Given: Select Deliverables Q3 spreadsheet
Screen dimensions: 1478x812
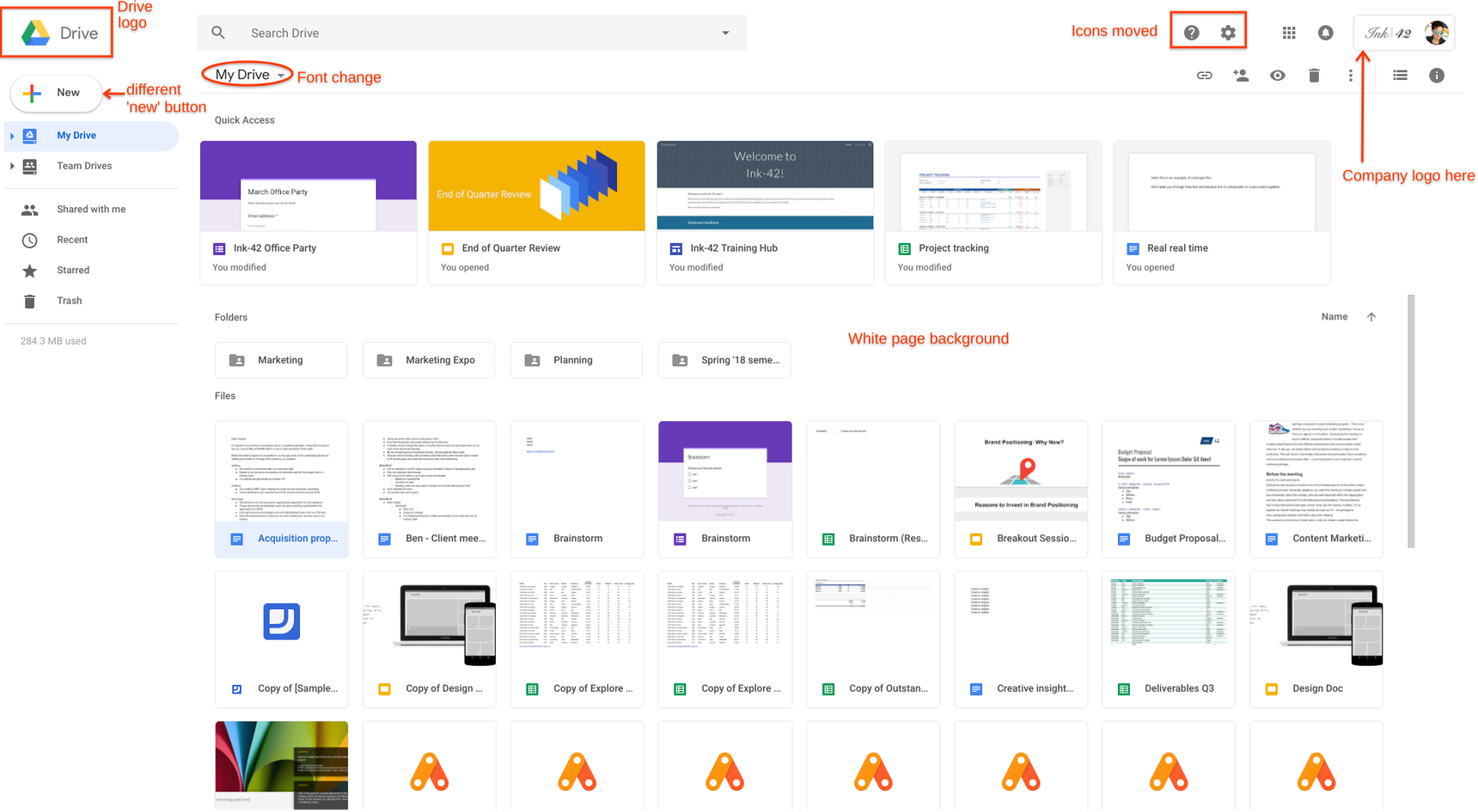Looking at the screenshot, I should [1169, 639].
